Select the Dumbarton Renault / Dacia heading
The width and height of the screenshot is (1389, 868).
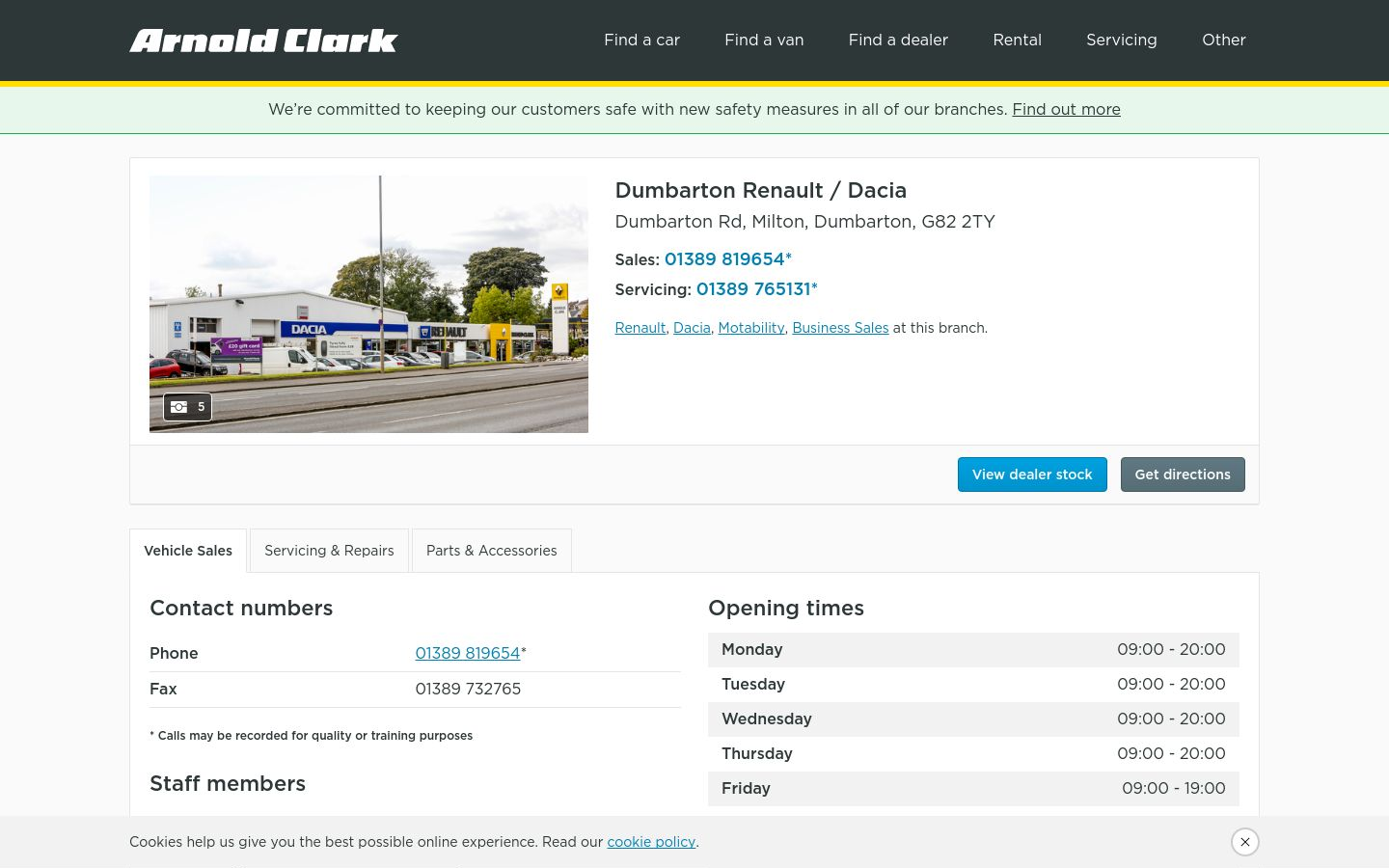(761, 190)
